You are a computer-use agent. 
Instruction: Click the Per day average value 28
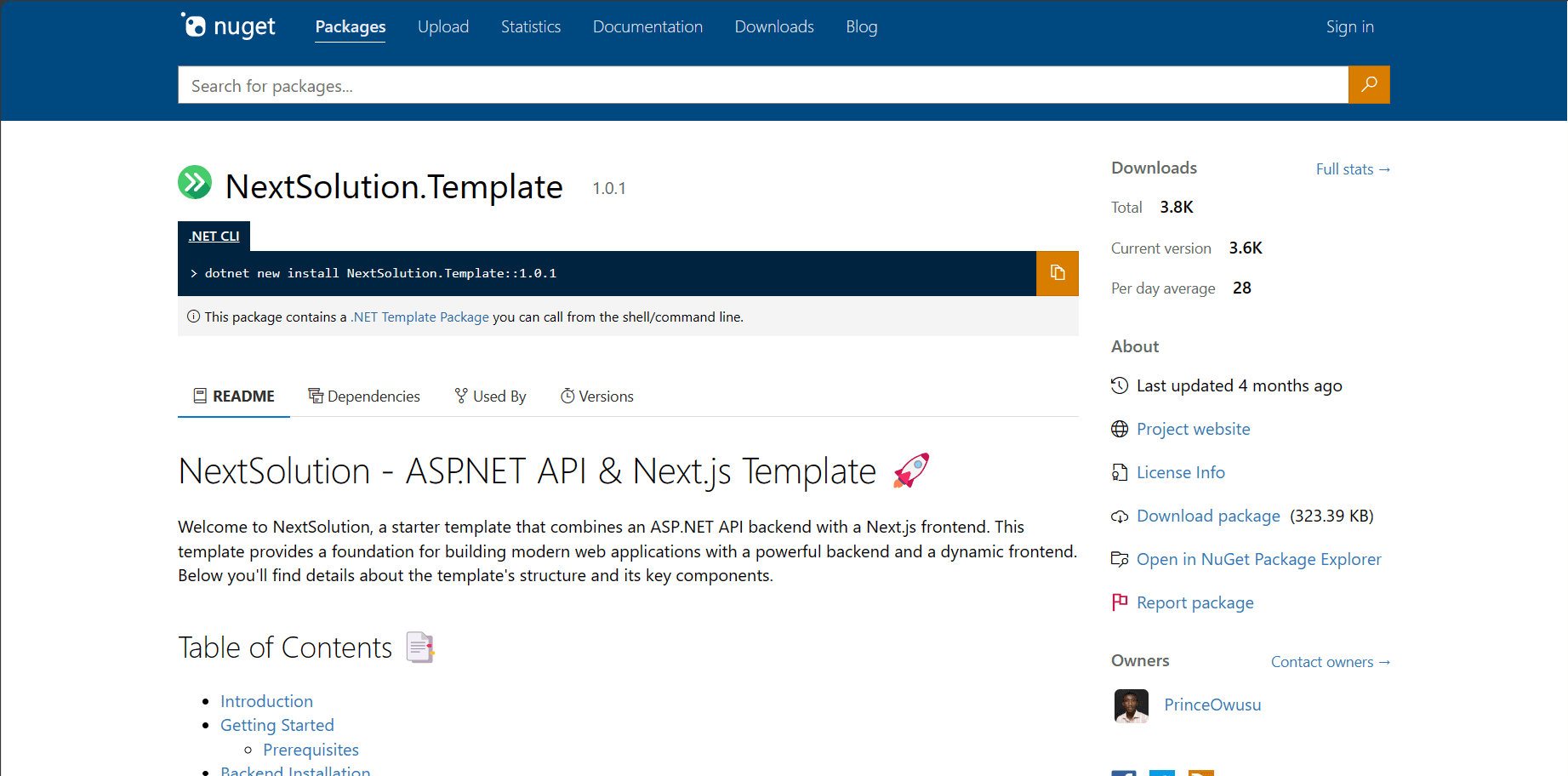point(1242,288)
